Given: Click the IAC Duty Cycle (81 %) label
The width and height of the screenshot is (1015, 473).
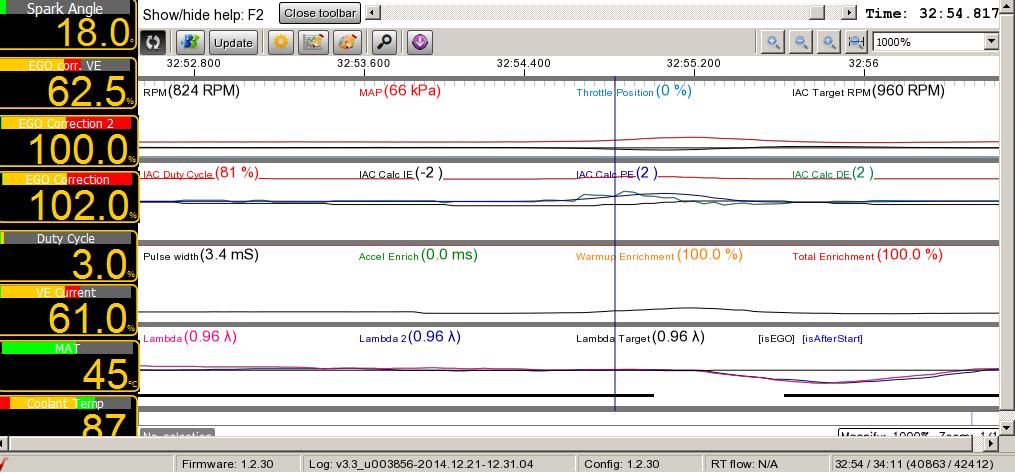Looking at the screenshot, I should 201,173.
